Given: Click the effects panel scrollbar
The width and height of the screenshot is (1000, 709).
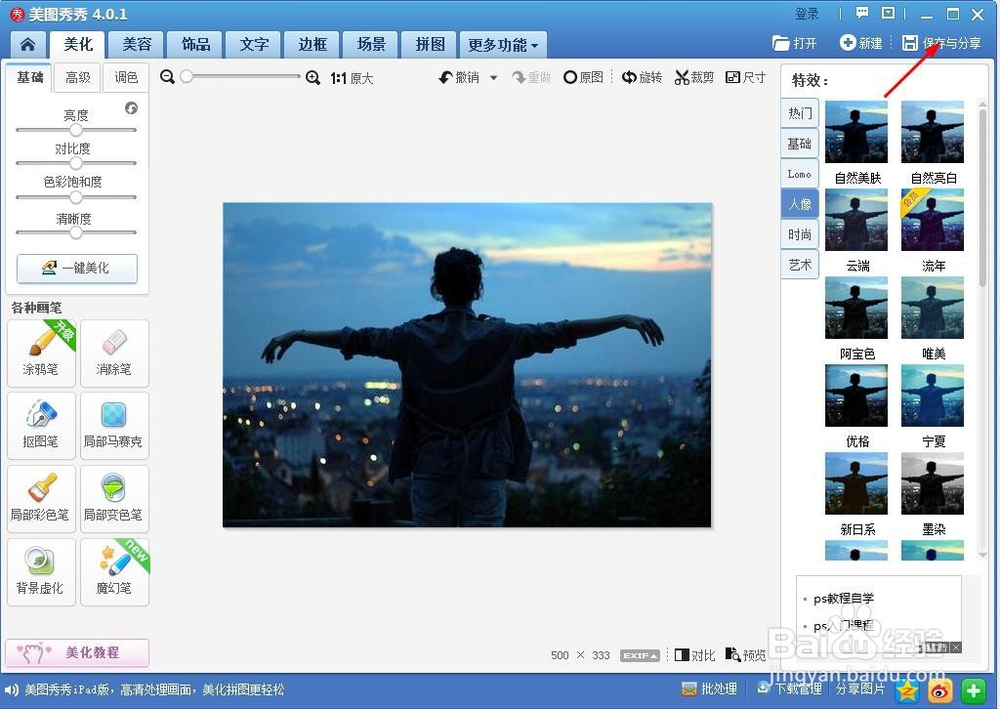Looking at the screenshot, I should coord(982,198).
